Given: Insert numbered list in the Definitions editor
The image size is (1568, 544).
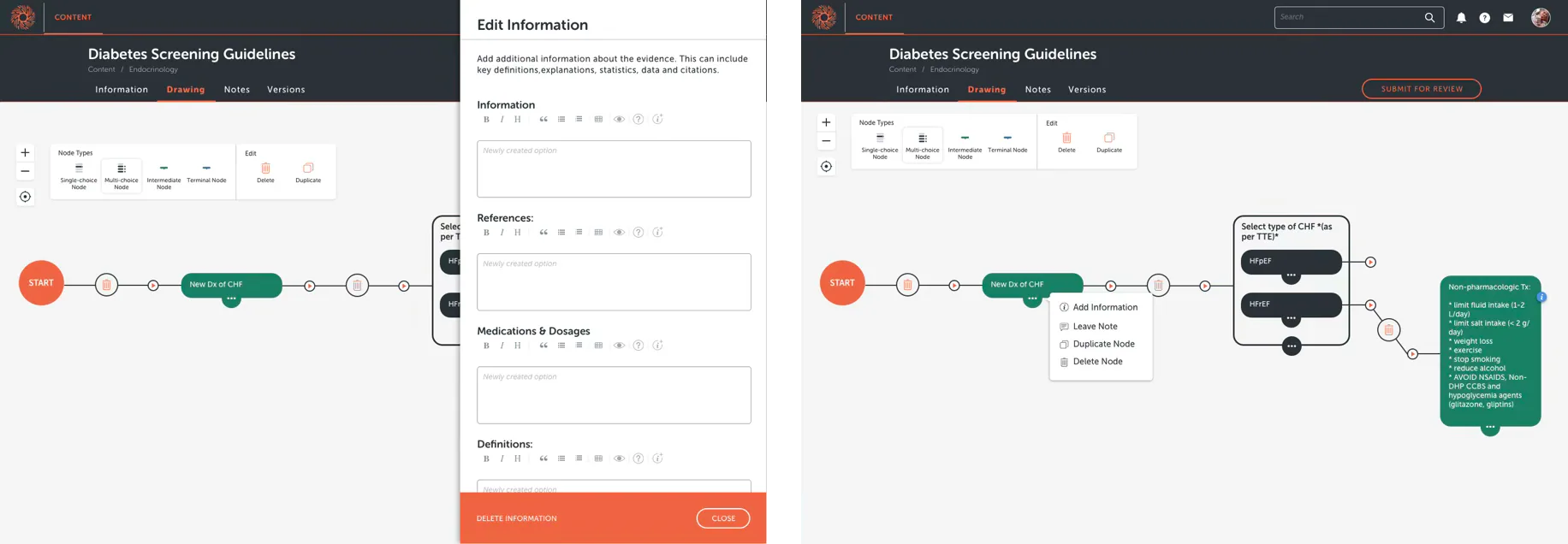Looking at the screenshot, I should [x=579, y=458].
